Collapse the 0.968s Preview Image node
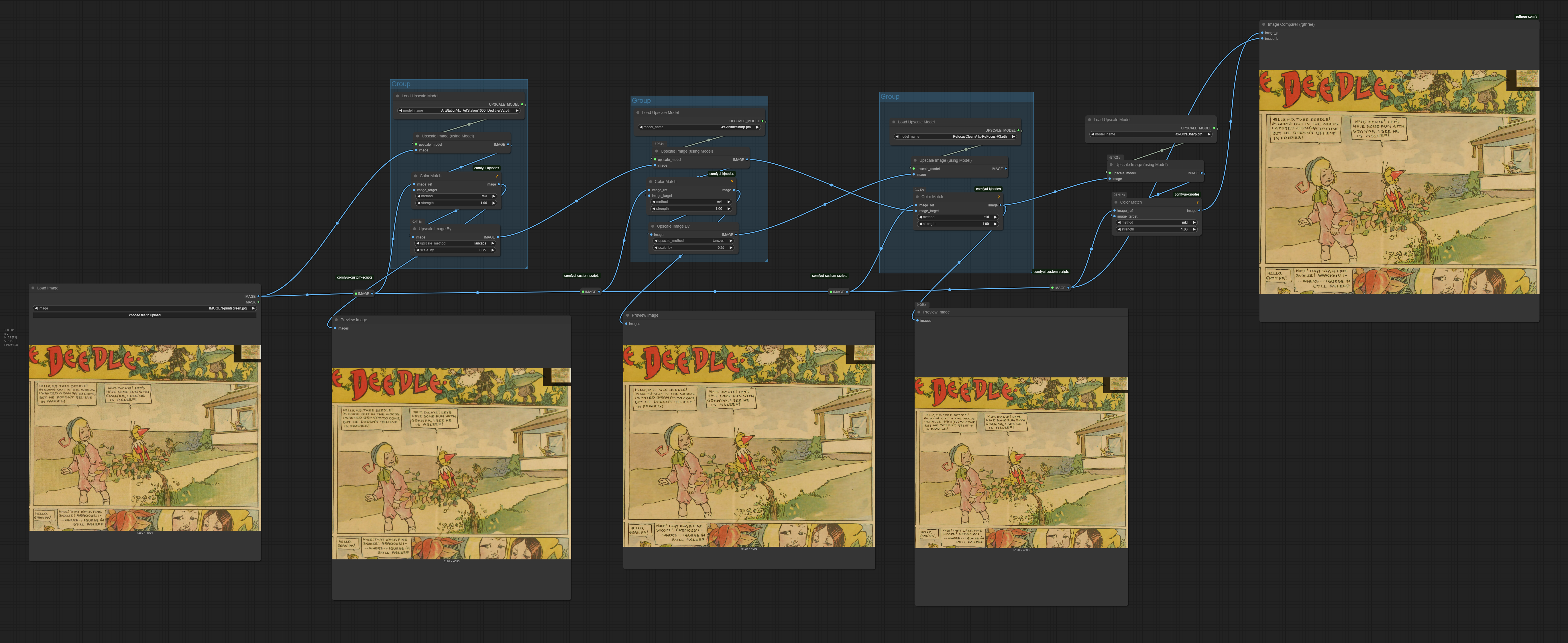 coord(919,312)
